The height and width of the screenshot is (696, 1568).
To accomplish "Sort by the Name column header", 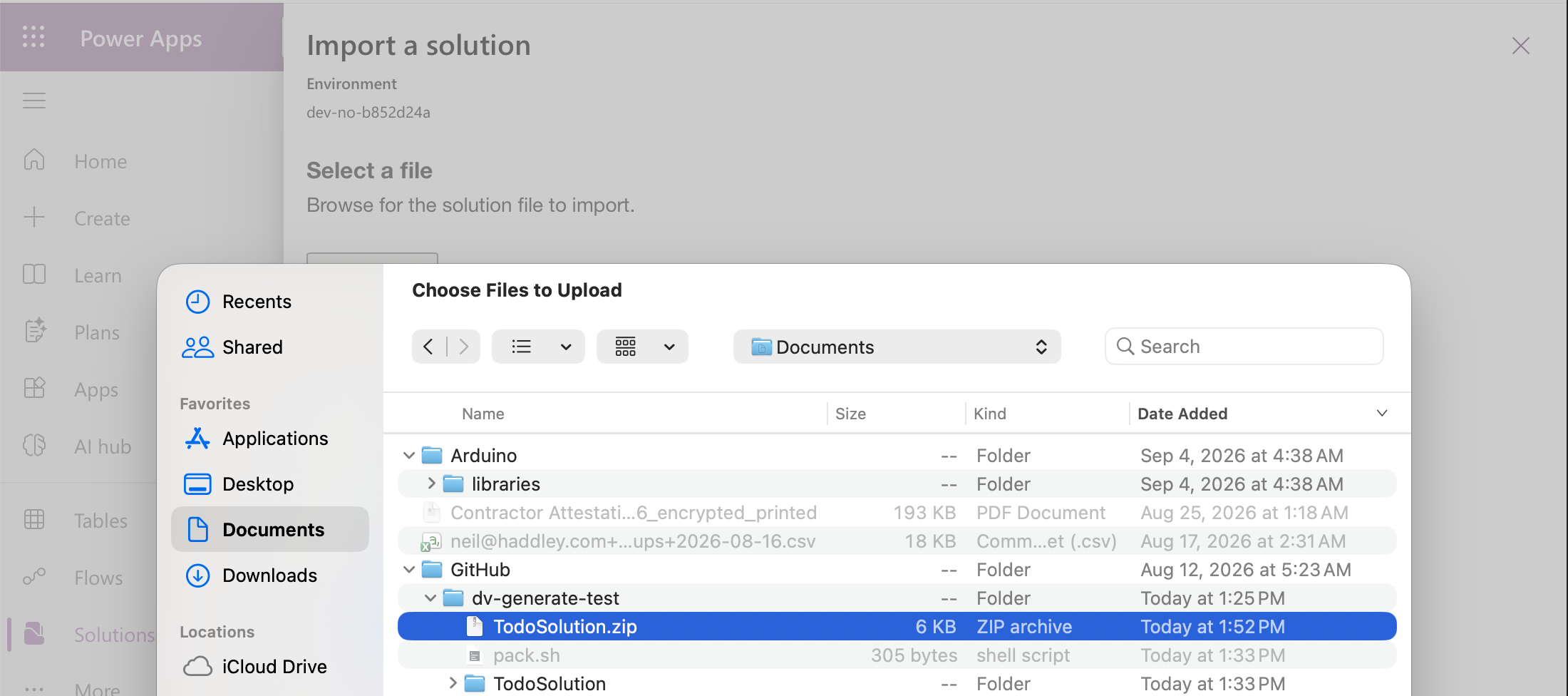I will (x=483, y=414).
